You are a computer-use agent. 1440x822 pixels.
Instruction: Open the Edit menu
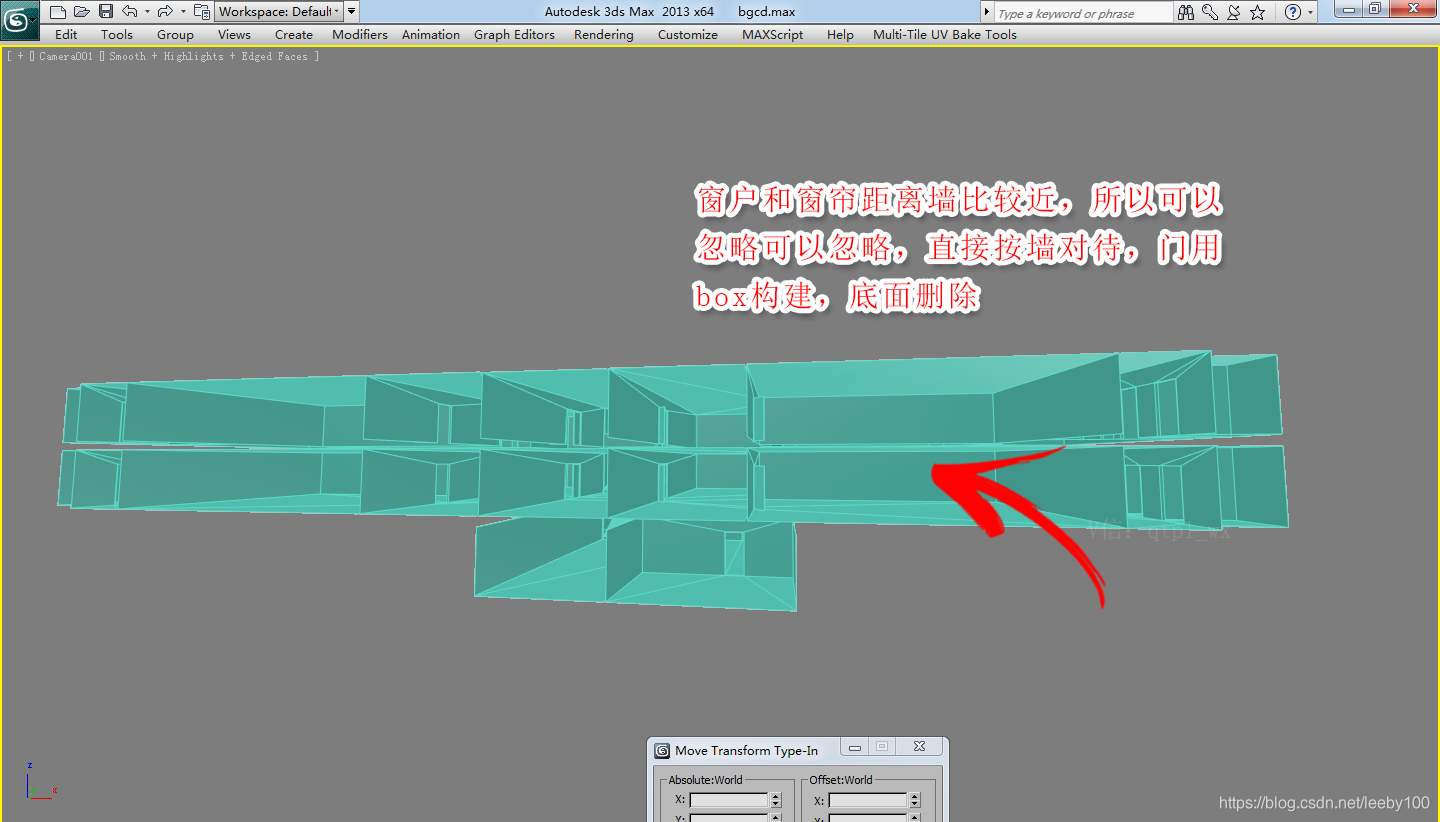tap(66, 34)
